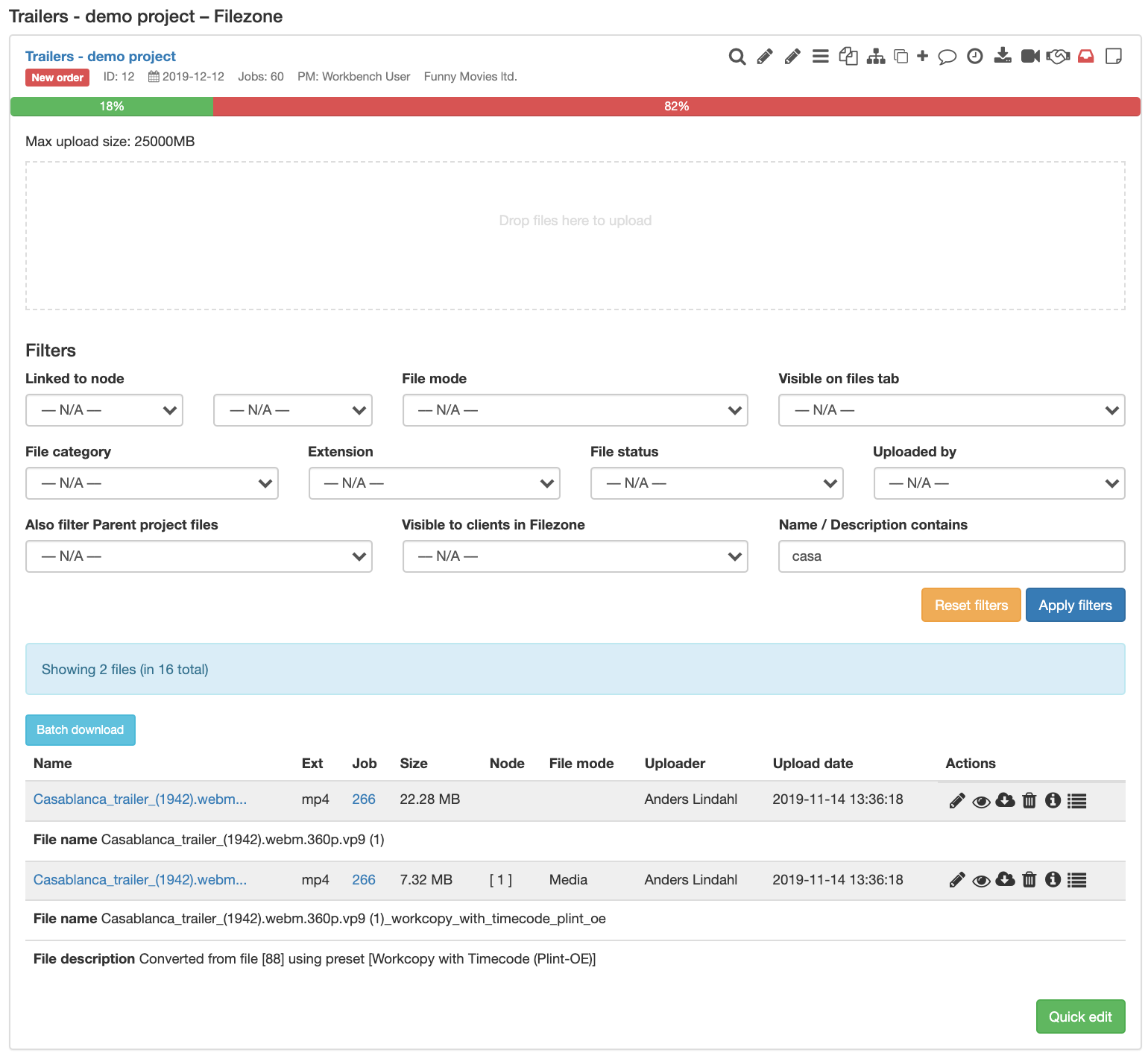Click the Node value [ 1 ] cell

[x=501, y=880]
